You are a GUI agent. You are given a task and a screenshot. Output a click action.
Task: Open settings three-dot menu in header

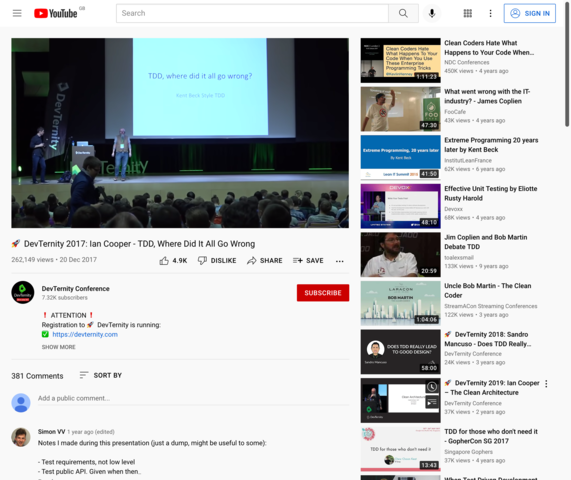pyautogui.click(x=490, y=13)
